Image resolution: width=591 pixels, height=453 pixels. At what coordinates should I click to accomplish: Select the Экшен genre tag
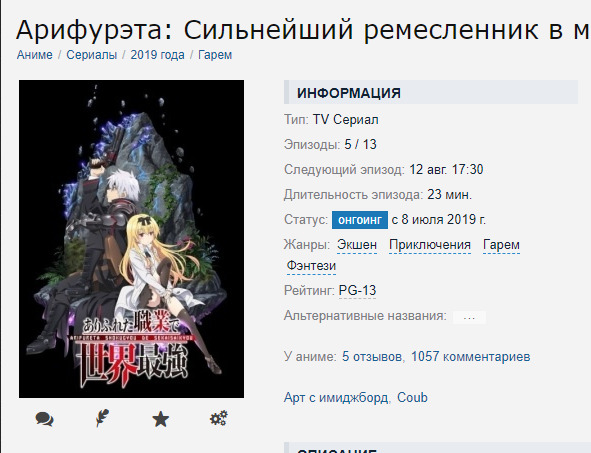coord(357,245)
